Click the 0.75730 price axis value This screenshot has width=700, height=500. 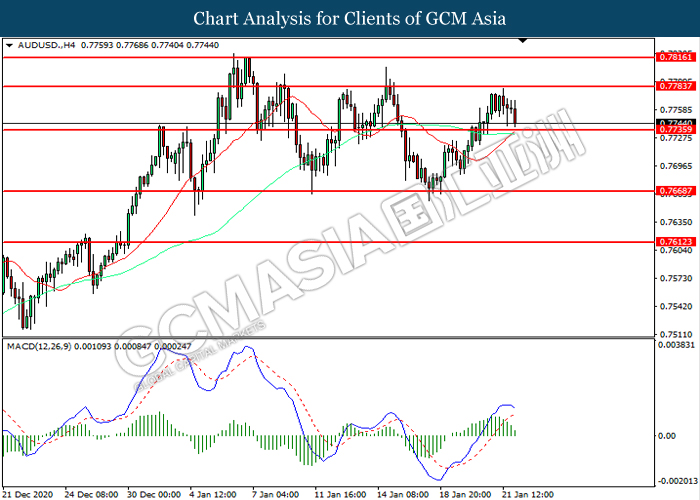[676, 278]
